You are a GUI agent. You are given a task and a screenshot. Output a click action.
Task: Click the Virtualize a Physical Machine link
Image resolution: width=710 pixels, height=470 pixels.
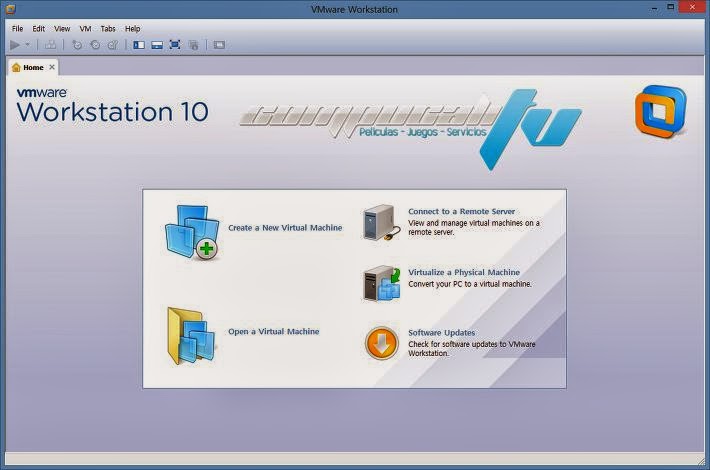pyautogui.click(x=464, y=272)
